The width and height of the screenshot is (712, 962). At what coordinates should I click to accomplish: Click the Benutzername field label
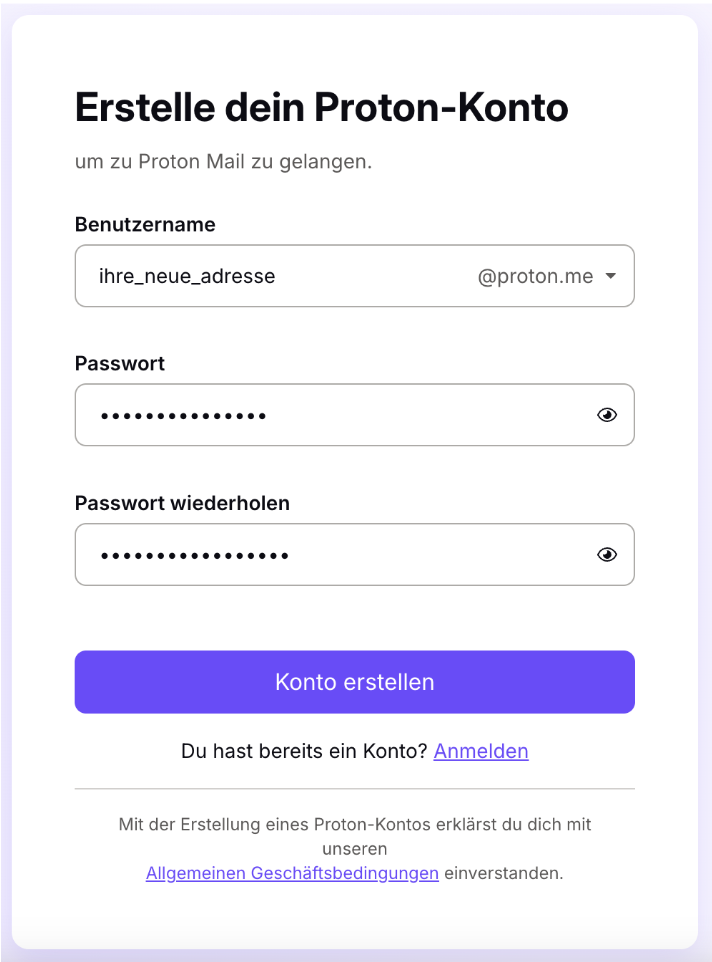pos(145,225)
